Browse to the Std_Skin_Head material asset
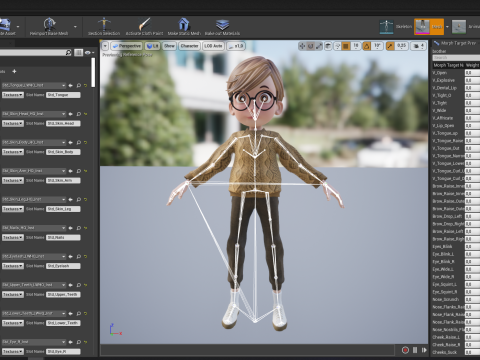This screenshot has width=480, height=360. click(79, 114)
